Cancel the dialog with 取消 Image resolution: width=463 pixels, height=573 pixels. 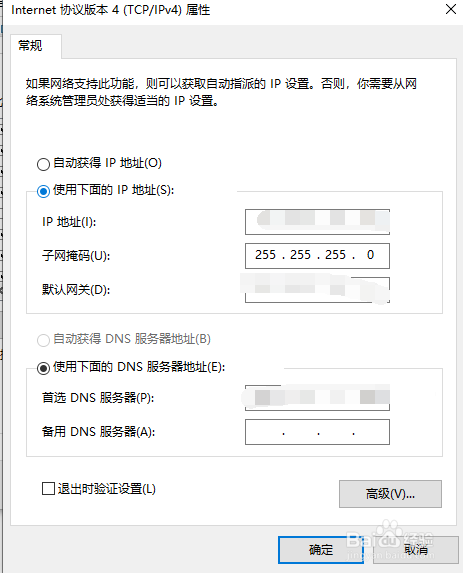click(x=416, y=550)
